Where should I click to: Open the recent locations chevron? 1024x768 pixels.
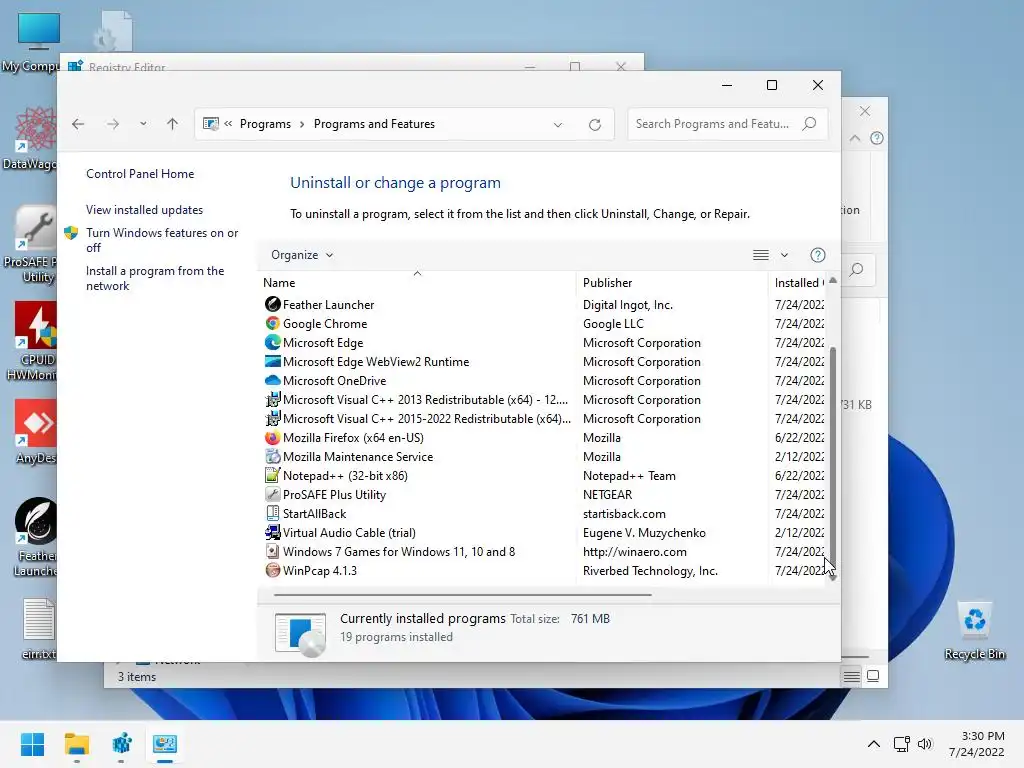point(143,124)
